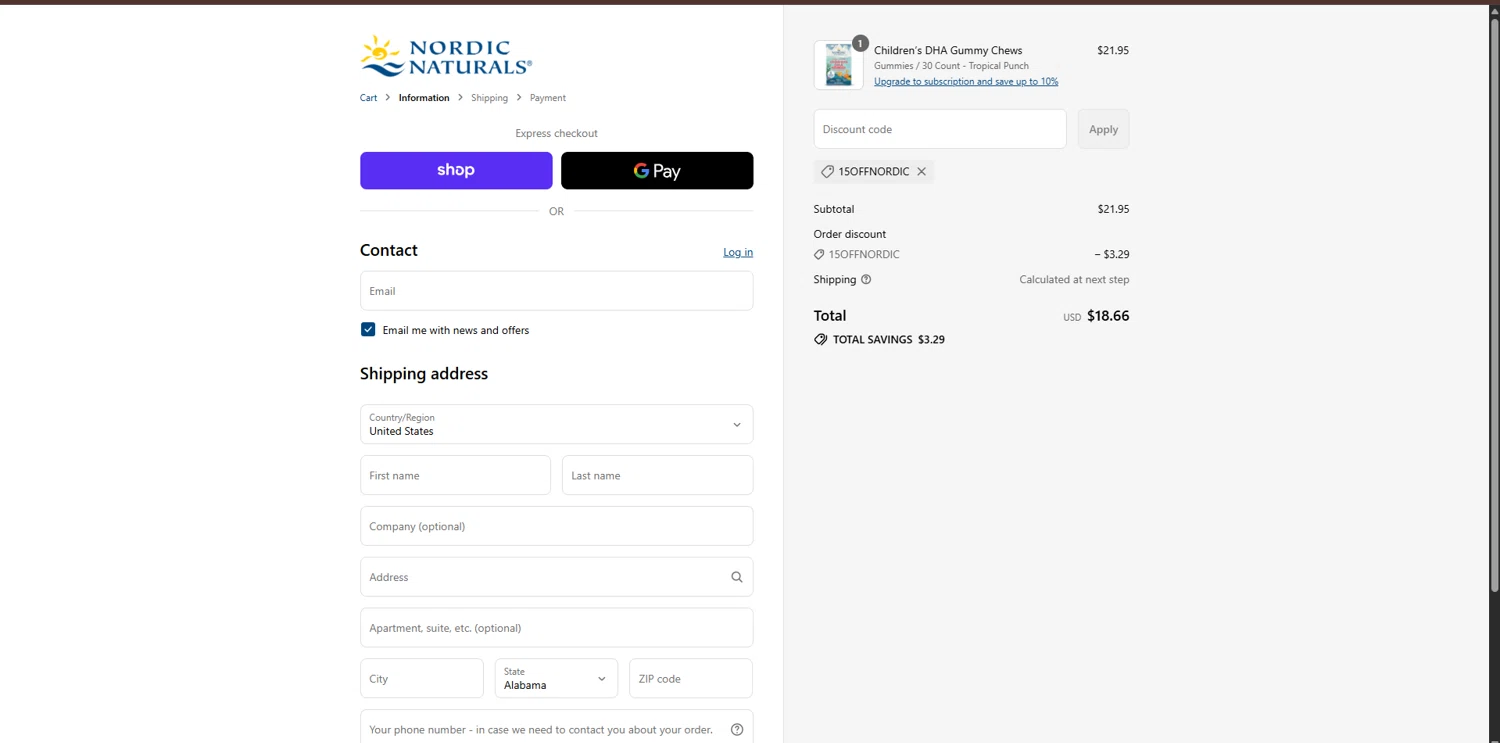
Task: Click the Total Savings tag icon
Action: tap(821, 340)
